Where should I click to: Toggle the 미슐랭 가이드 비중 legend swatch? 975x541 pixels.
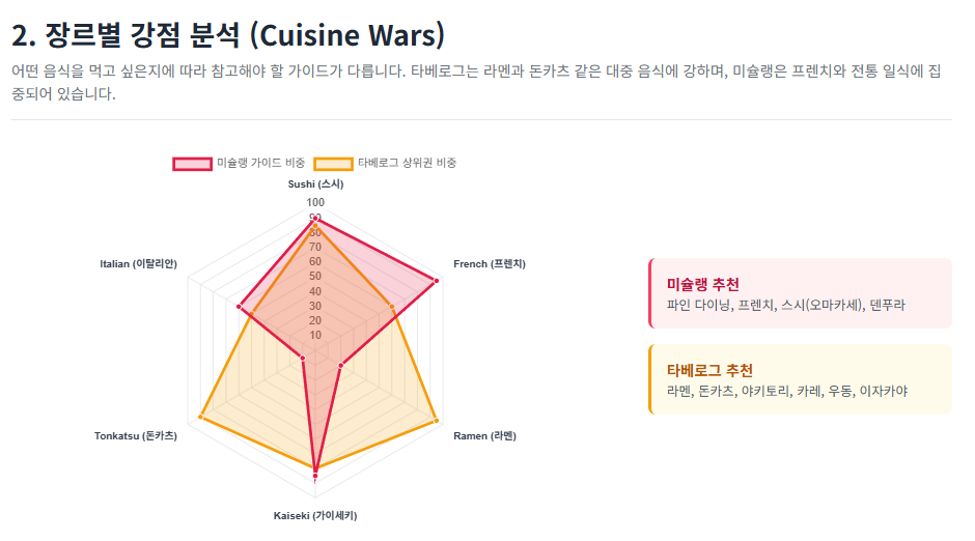[x=192, y=164]
